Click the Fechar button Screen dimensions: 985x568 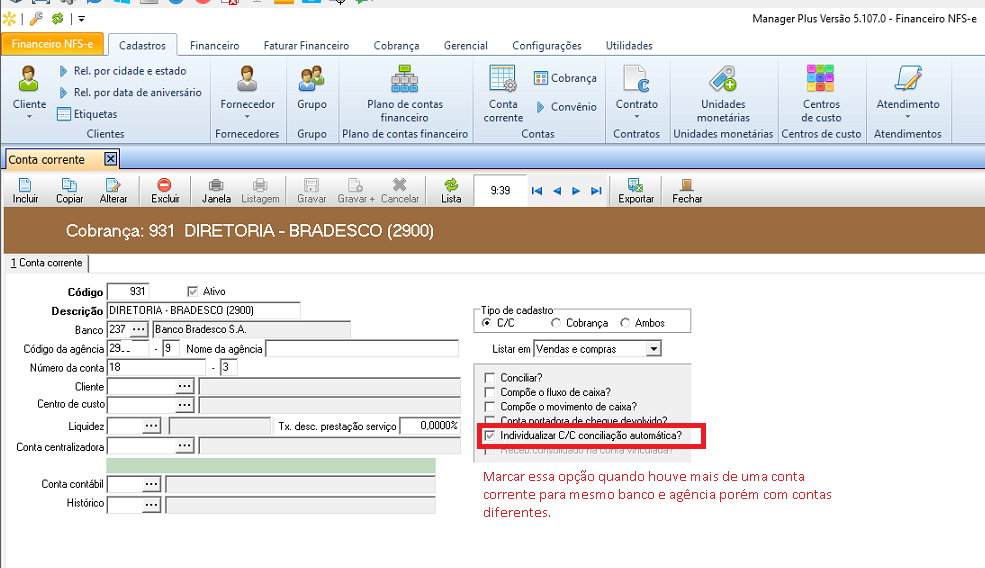point(686,189)
